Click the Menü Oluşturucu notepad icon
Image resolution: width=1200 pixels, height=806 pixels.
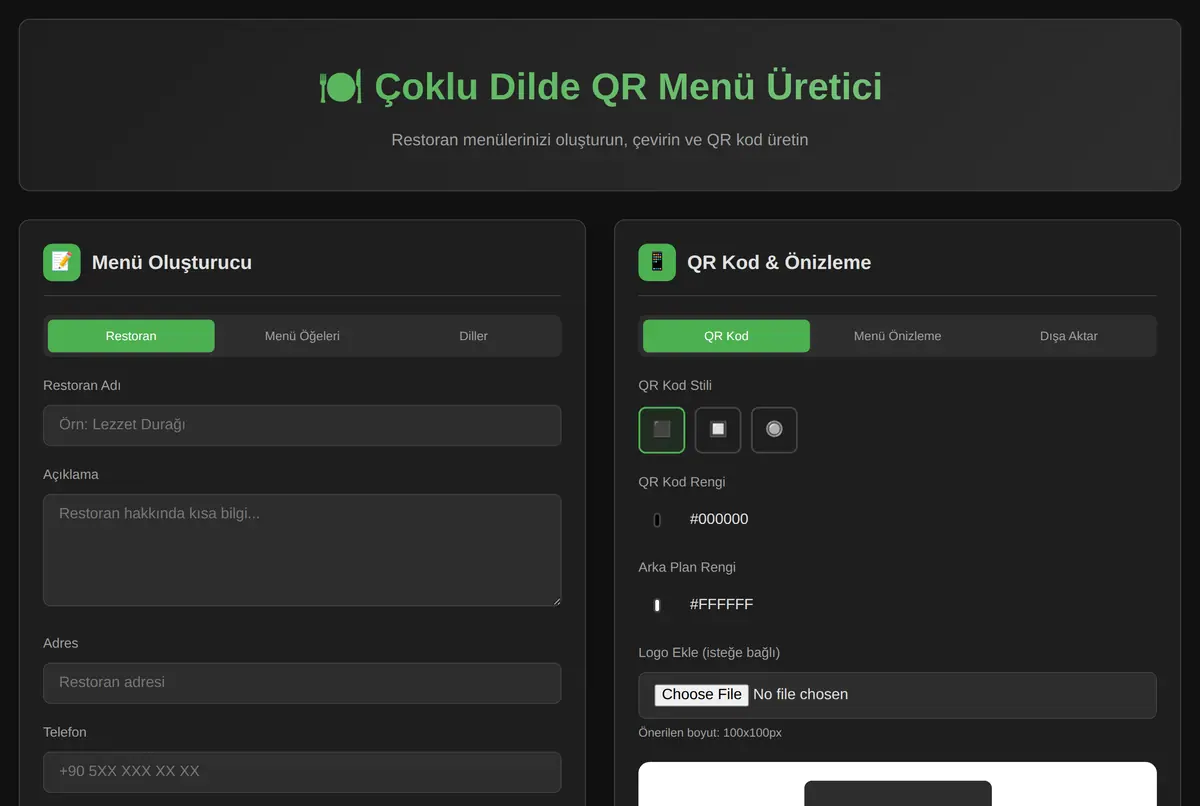62,262
